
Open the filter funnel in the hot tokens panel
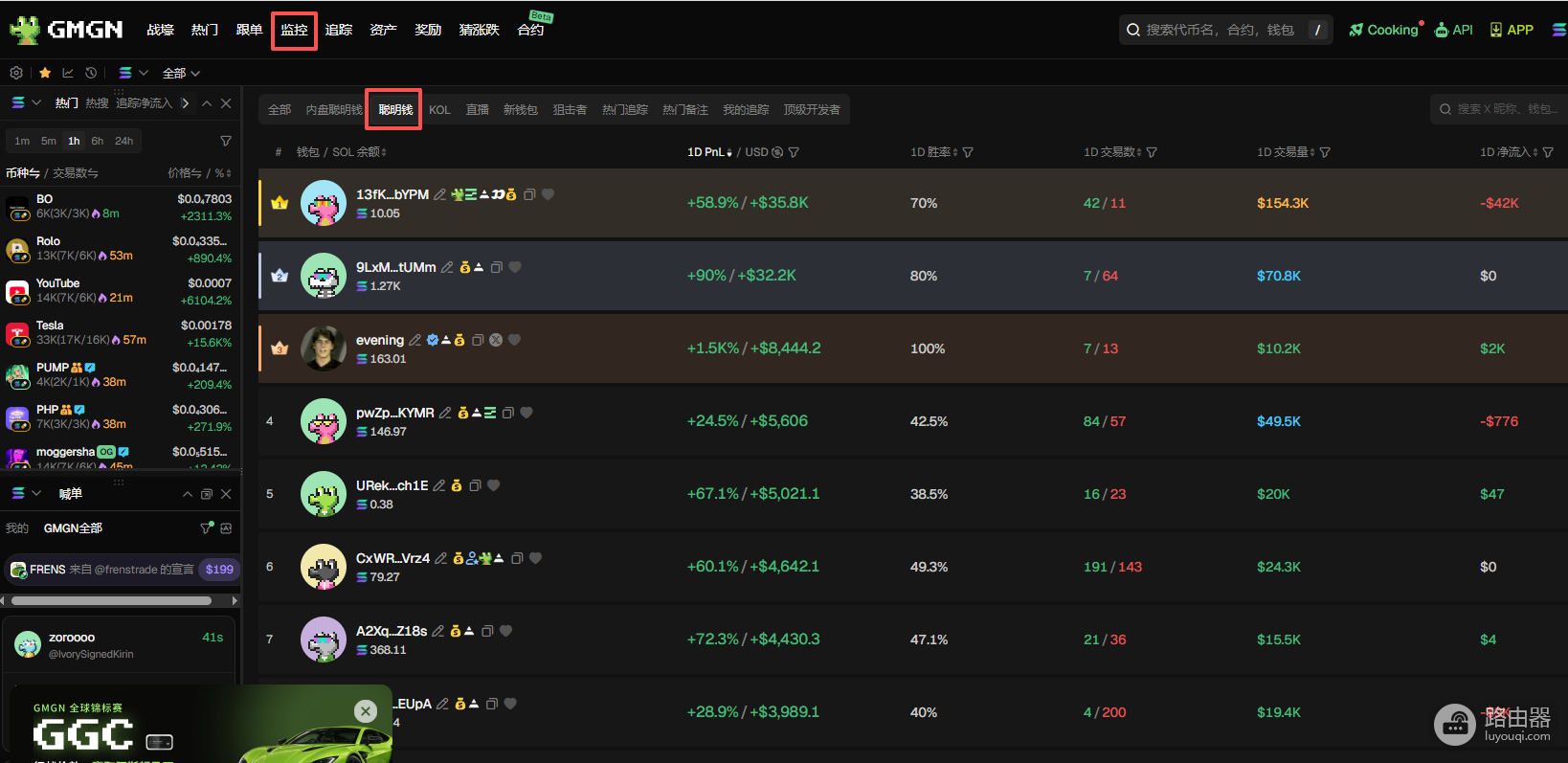pos(226,141)
